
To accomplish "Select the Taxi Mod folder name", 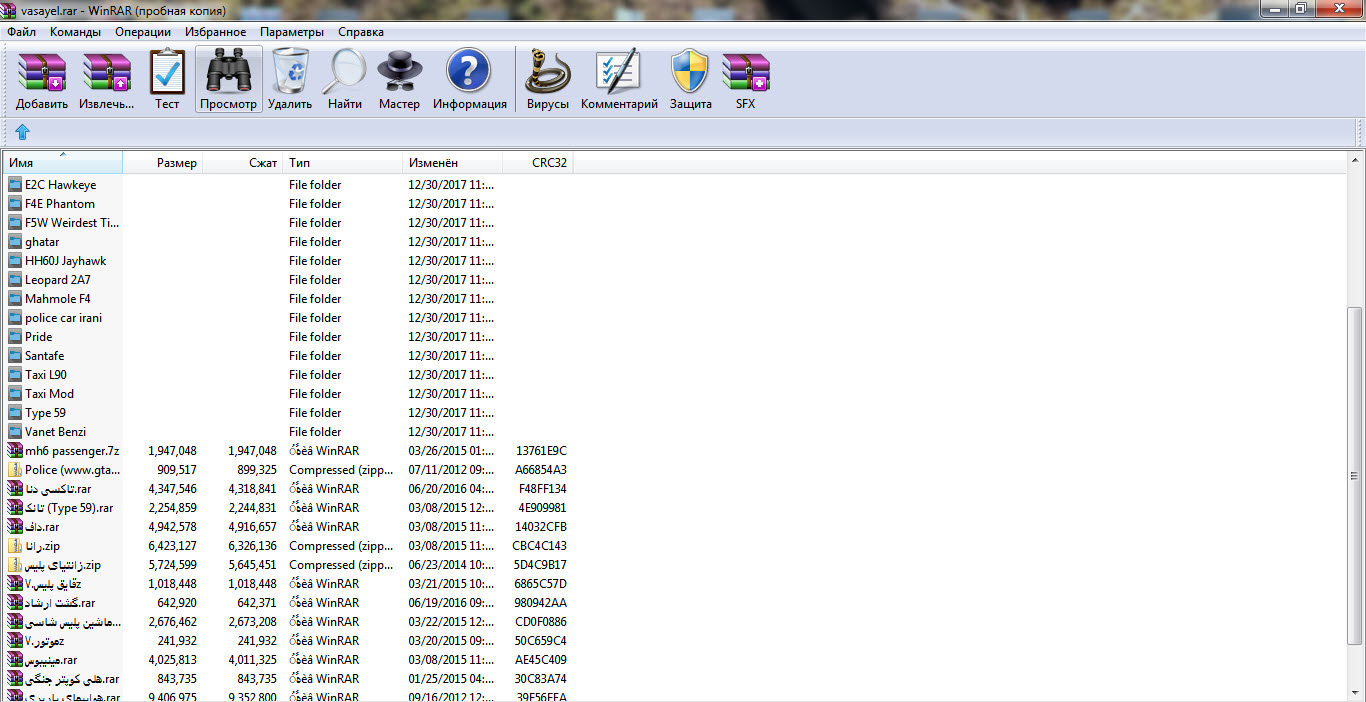I will pos(49,394).
